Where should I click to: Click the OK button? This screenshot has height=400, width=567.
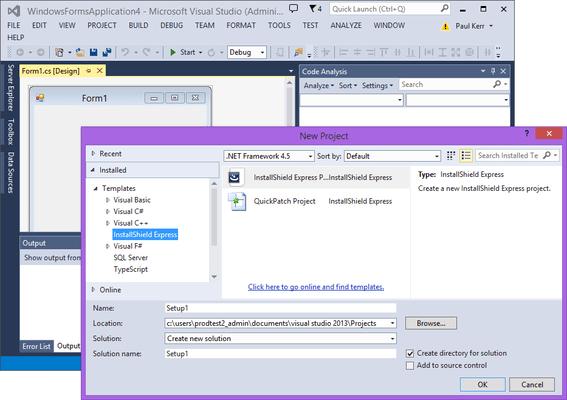482,384
